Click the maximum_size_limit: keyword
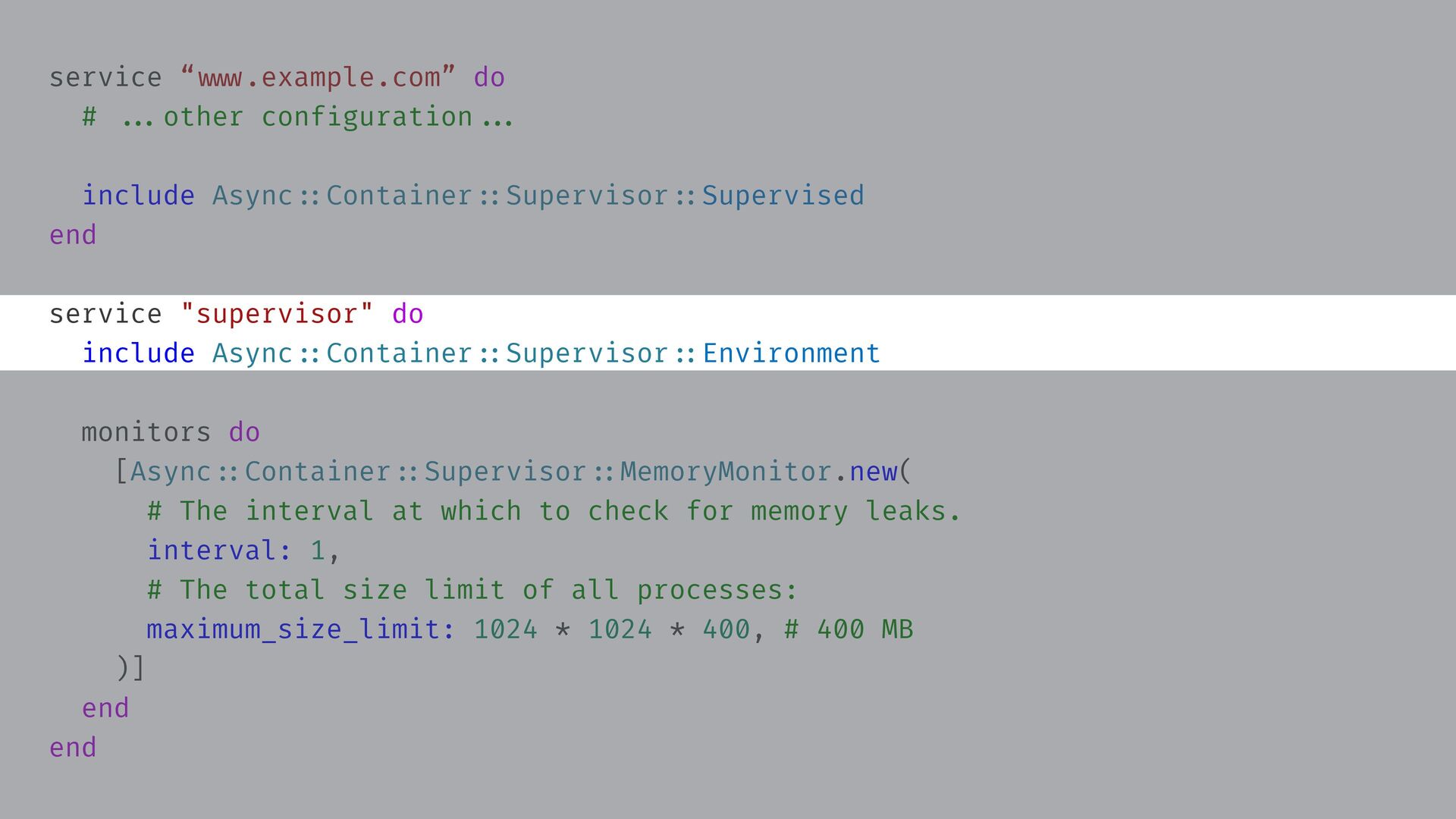The width and height of the screenshot is (1456, 819). (x=300, y=629)
